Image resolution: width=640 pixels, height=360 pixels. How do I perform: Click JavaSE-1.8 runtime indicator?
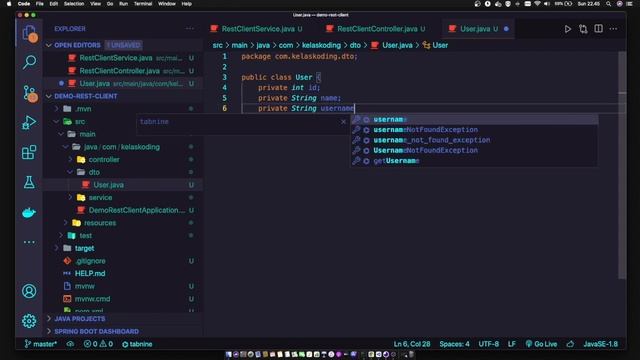(600, 344)
